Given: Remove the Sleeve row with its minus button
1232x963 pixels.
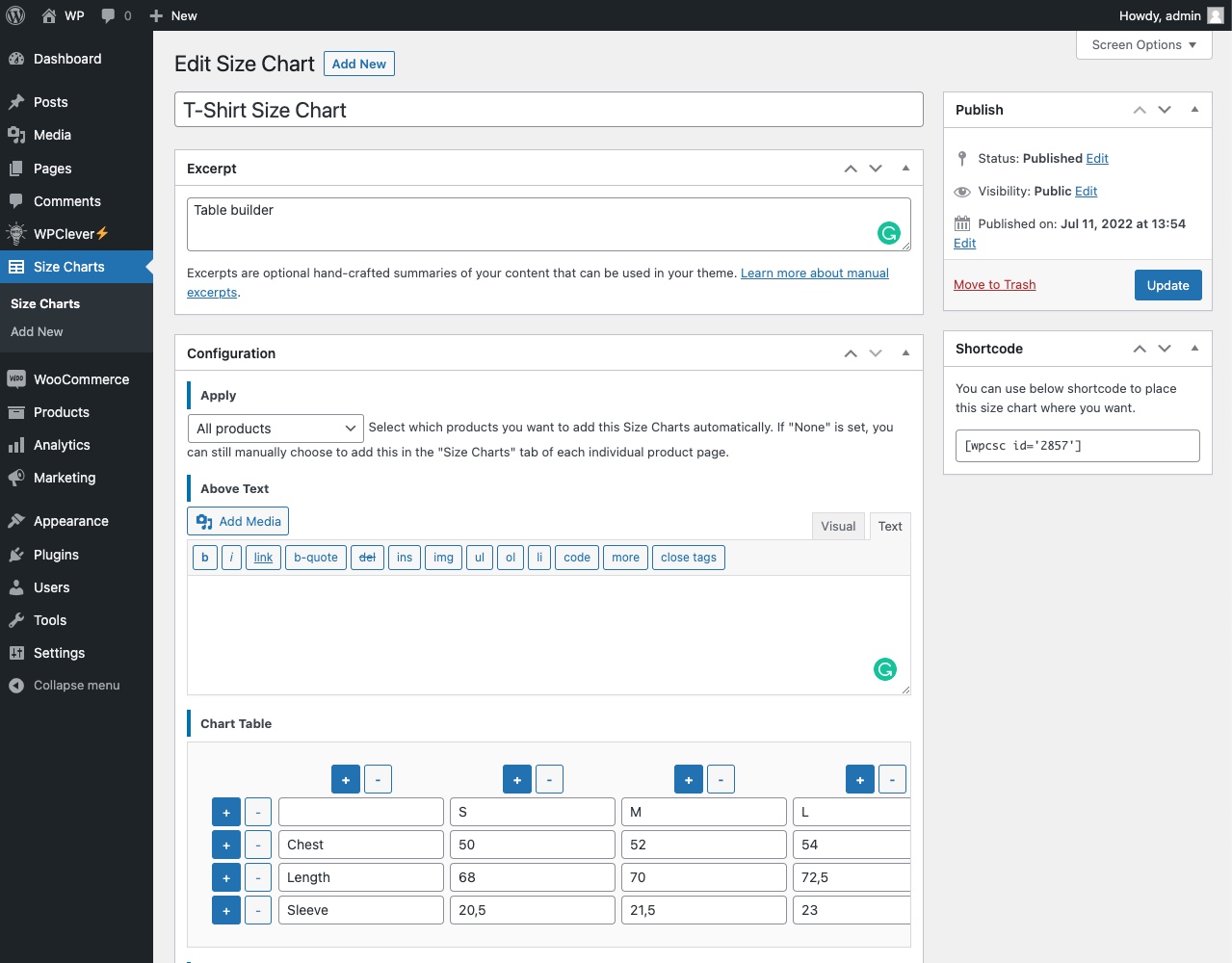Looking at the screenshot, I should (x=258, y=911).
